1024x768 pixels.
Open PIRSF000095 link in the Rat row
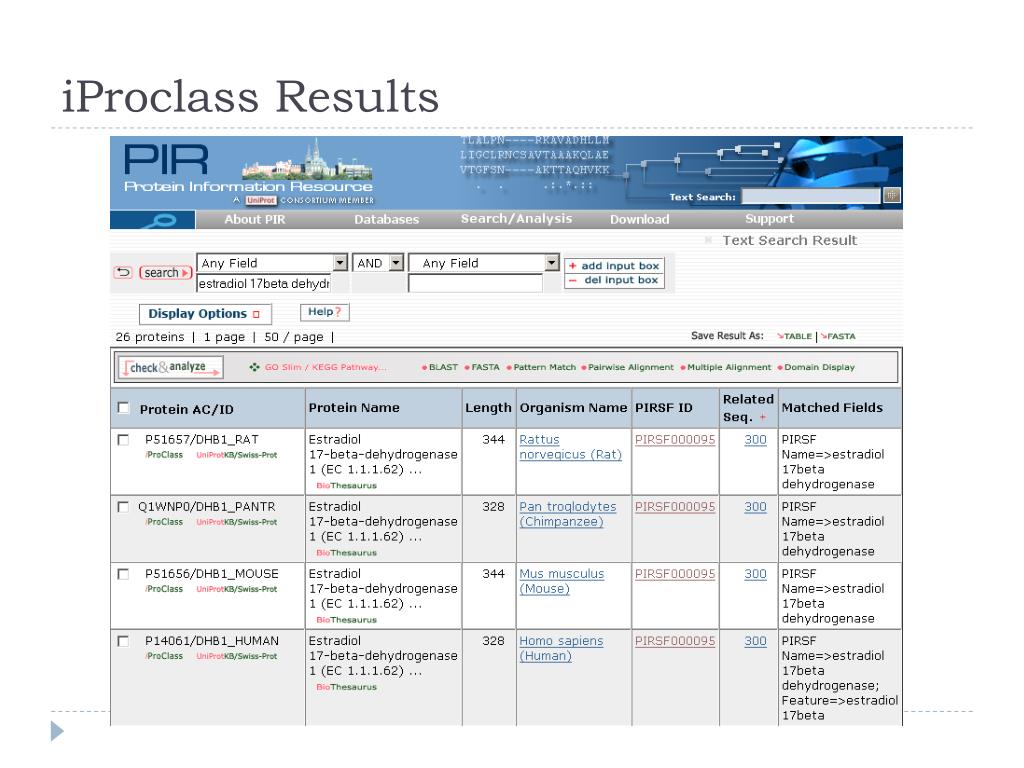[675, 440]
